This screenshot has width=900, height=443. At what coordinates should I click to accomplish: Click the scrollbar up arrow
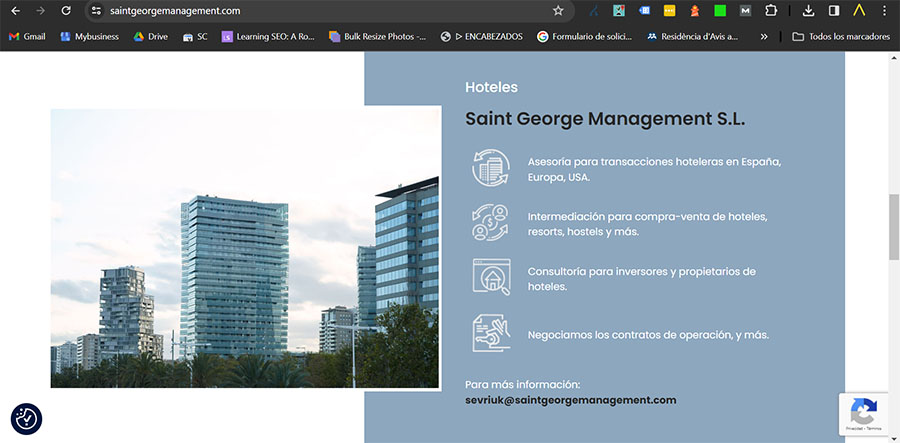point(894,57)
